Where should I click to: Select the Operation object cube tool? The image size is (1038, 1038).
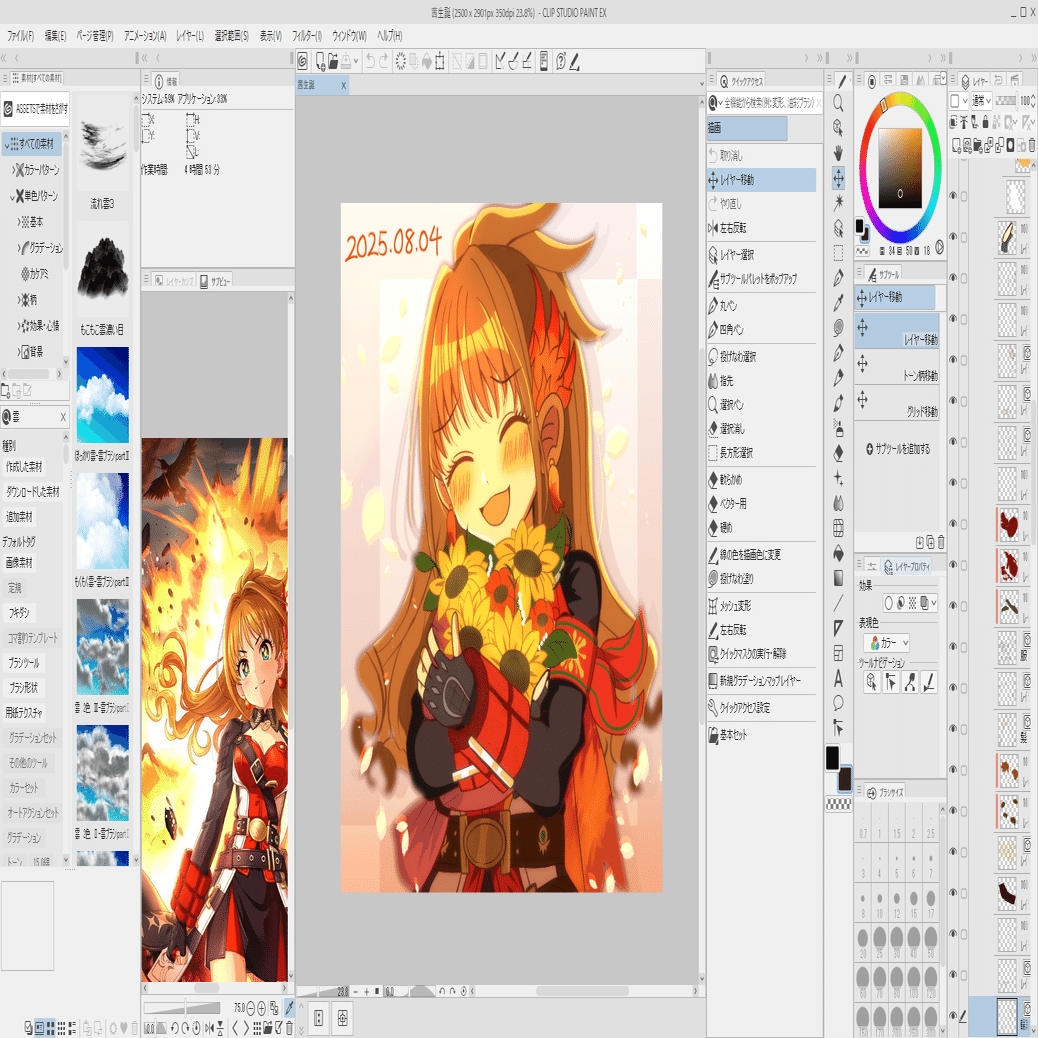pos(838,128)
